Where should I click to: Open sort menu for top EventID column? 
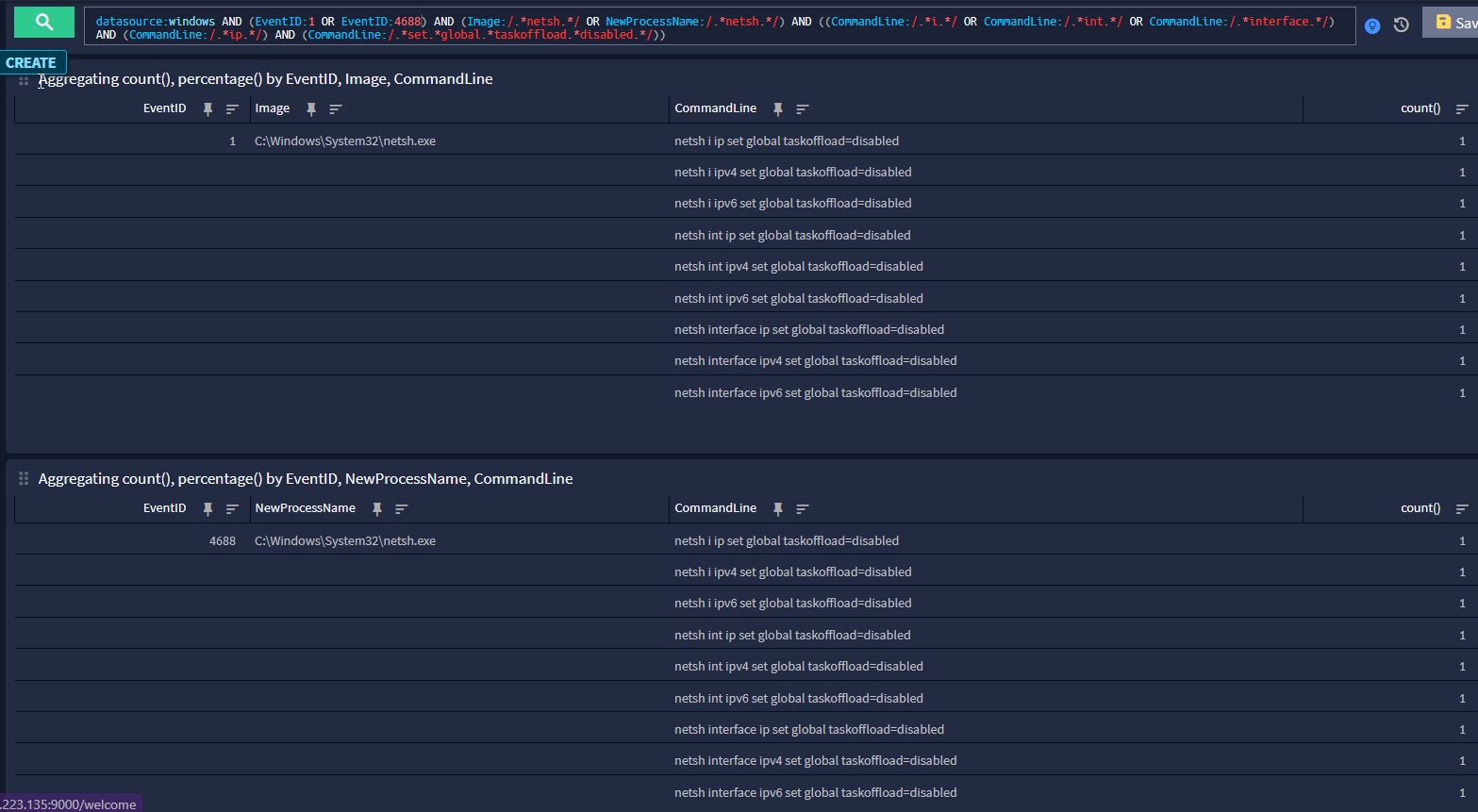(232, 109)
